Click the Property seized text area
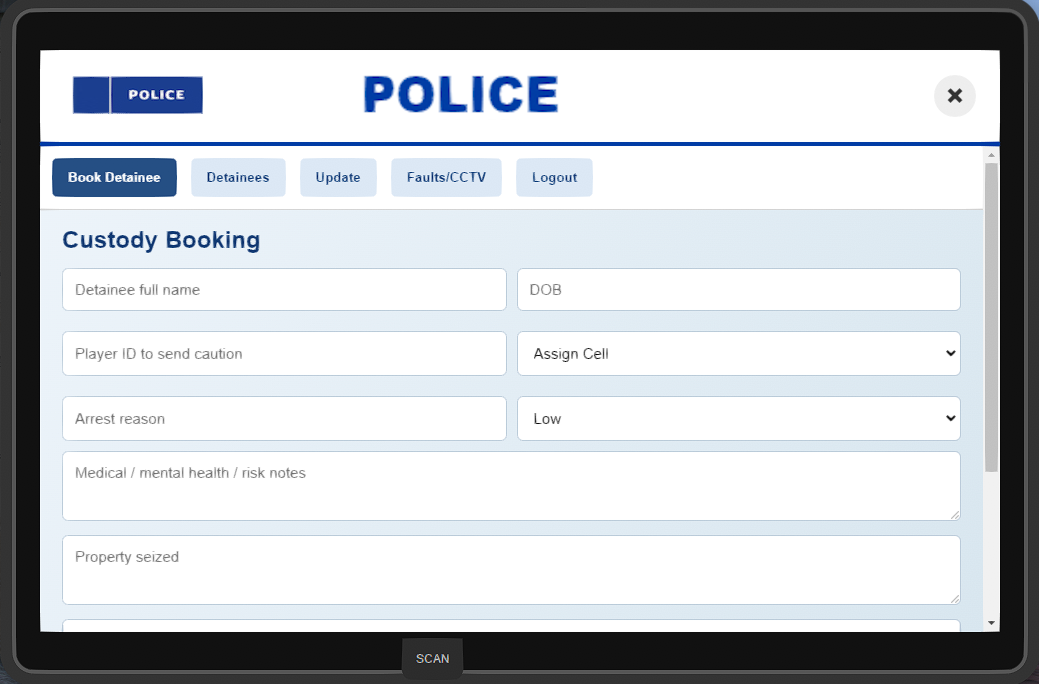 [x=511, y=570]
